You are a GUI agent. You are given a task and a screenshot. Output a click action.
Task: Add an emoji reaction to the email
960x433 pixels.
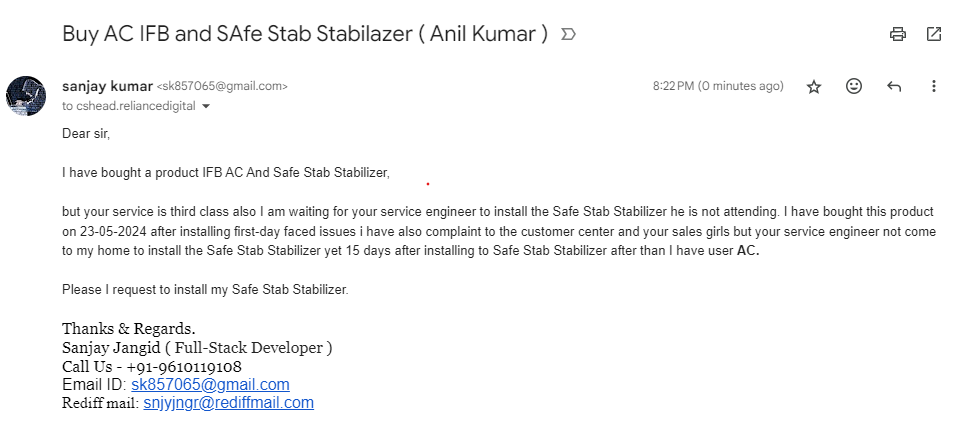pos(854,87)
